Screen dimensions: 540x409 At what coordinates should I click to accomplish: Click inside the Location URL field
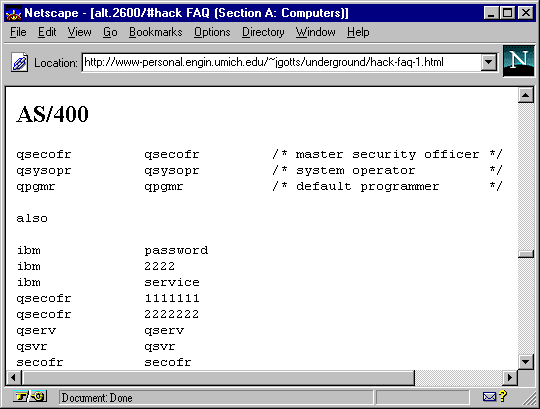[281, 62]
